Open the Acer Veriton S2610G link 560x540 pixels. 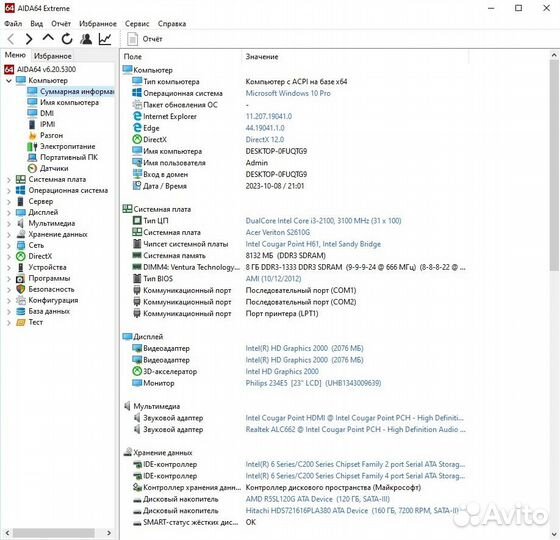pyautogui.click(x=278, y=232)
